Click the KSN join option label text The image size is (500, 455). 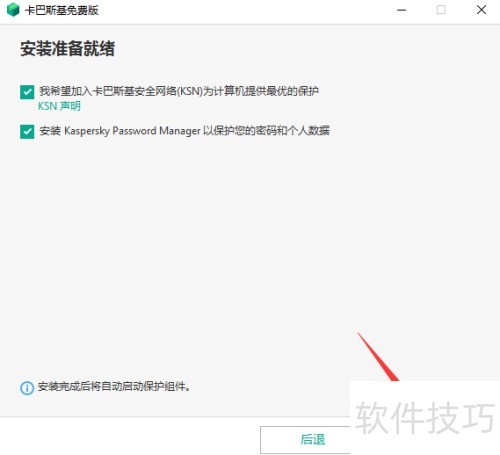179,91
